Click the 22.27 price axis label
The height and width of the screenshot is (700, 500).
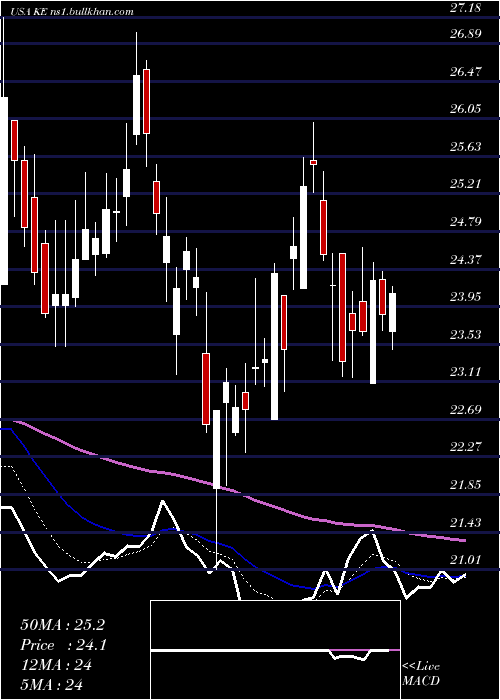coord(466,447)
